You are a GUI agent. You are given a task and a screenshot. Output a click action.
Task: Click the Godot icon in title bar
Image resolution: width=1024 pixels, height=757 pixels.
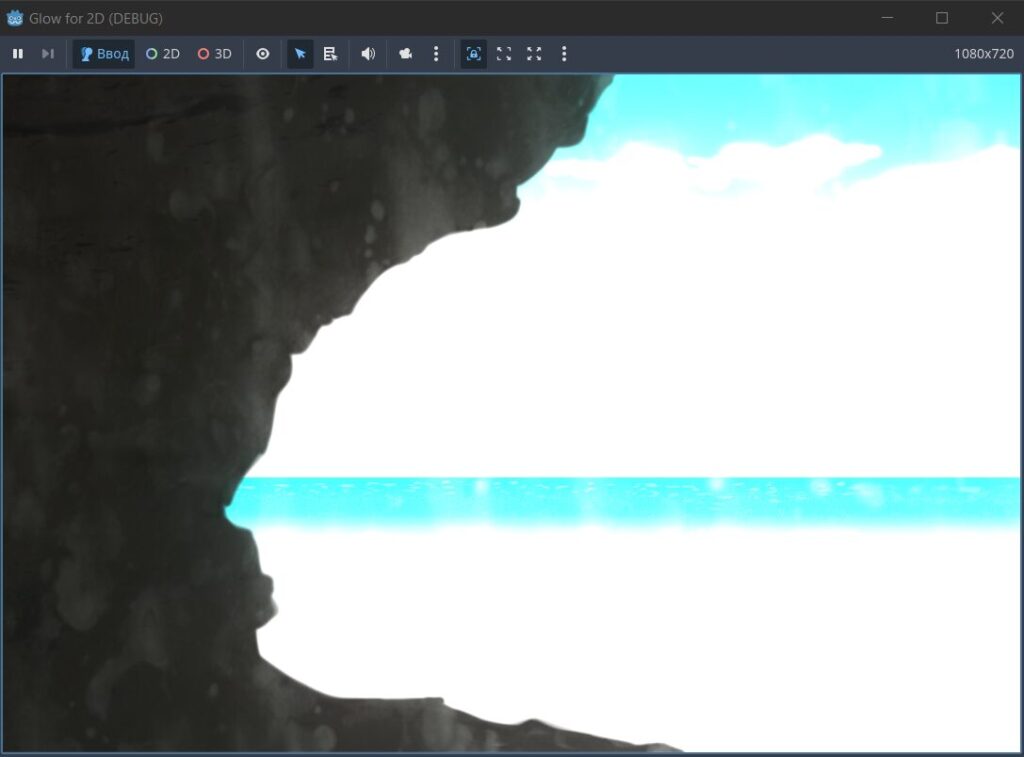(x=14, y=18)
